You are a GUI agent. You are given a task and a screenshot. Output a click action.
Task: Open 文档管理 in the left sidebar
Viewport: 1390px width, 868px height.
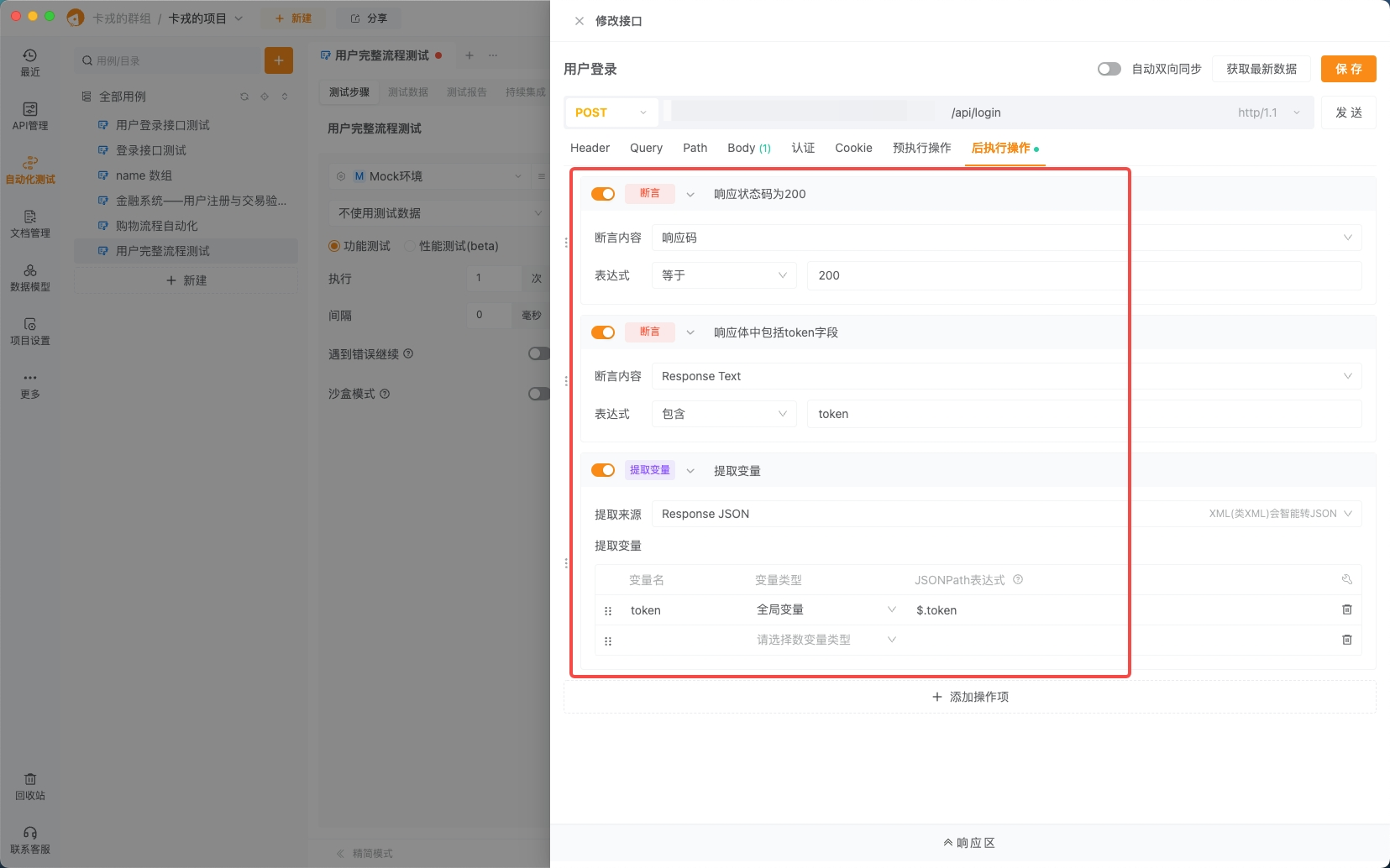click(x=30, y=223)
